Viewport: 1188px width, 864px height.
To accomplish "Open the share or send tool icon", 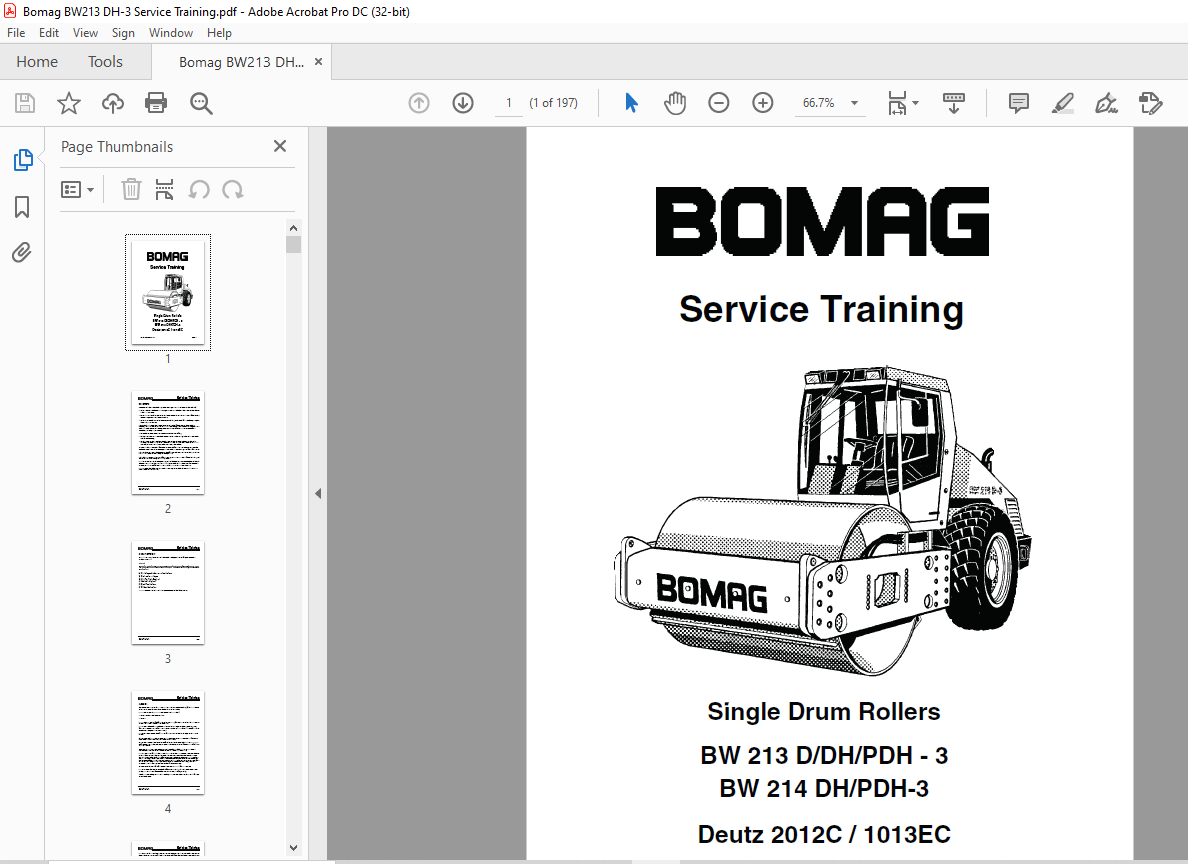I will click(x=1150, y=103).
